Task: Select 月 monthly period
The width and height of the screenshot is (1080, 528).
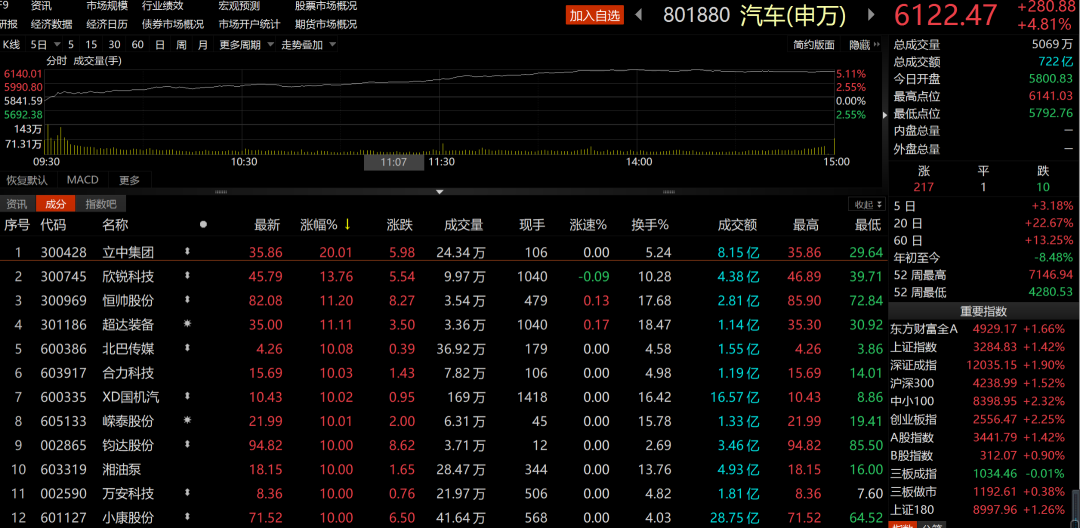Action: pyautogui.click(x=202, y=45)
